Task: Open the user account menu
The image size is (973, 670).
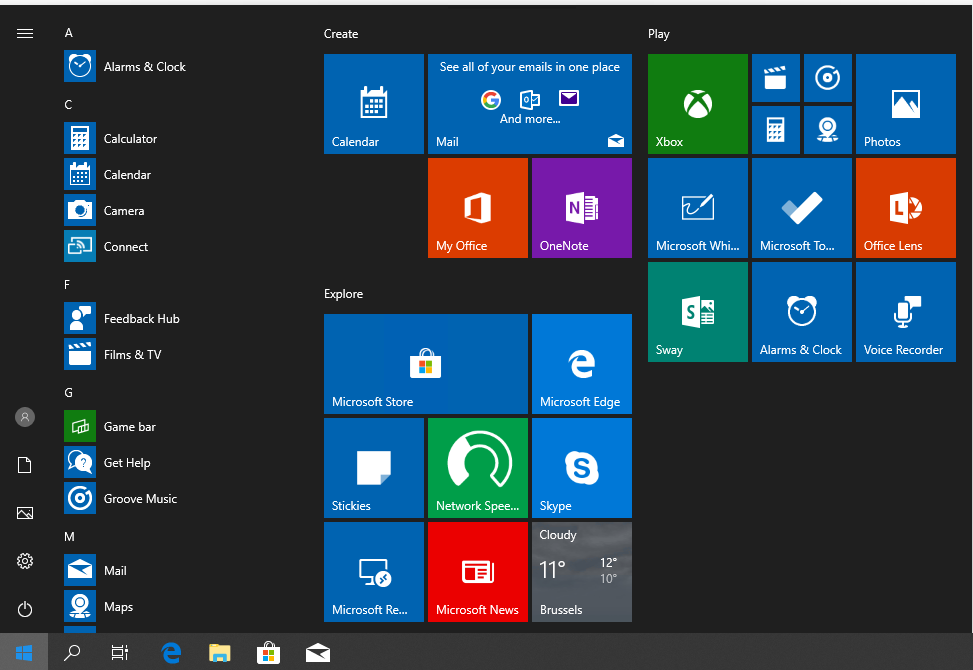Action: [25, 417]
